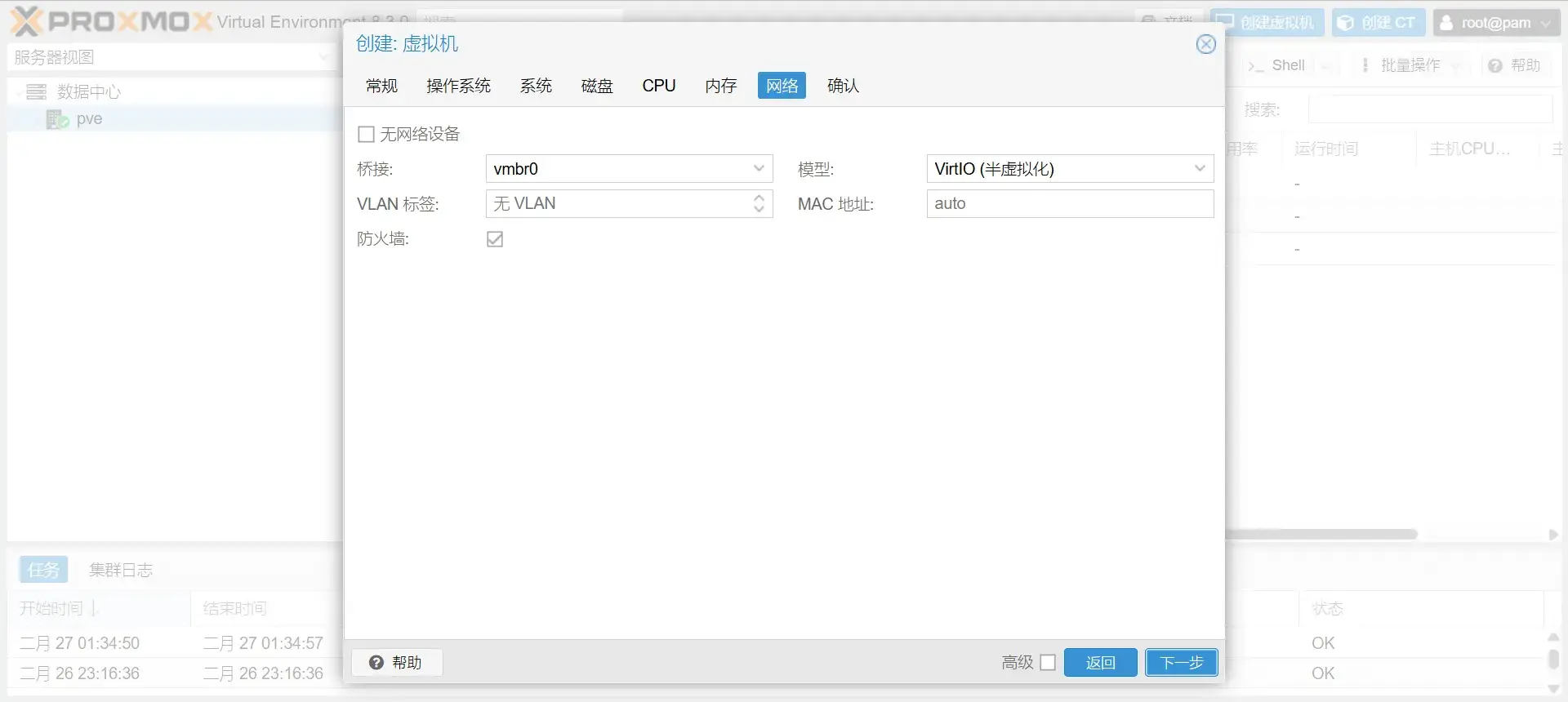Open the 桥接 vmbr0 dropdown
Viewport: 1568px width, 702px height.
pos(759,169)
